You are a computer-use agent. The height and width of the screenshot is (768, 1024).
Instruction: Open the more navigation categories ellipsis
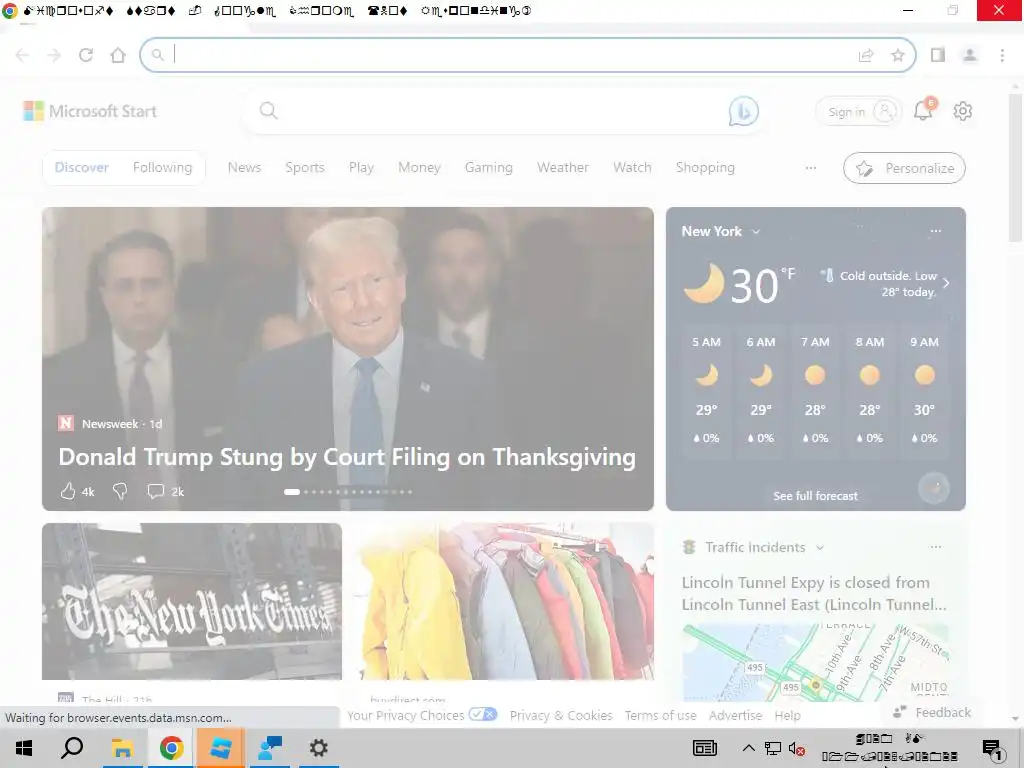811,168
